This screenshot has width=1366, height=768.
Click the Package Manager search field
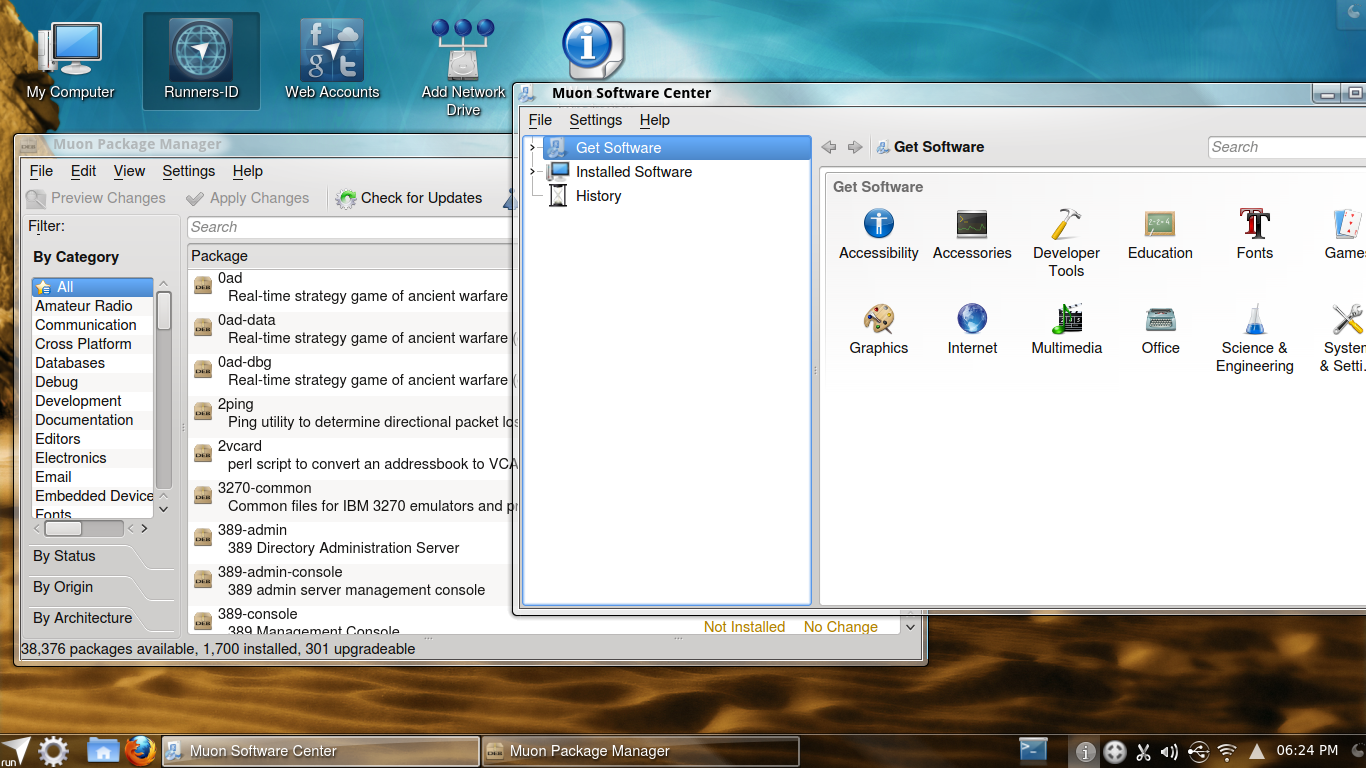coord(350,227)
